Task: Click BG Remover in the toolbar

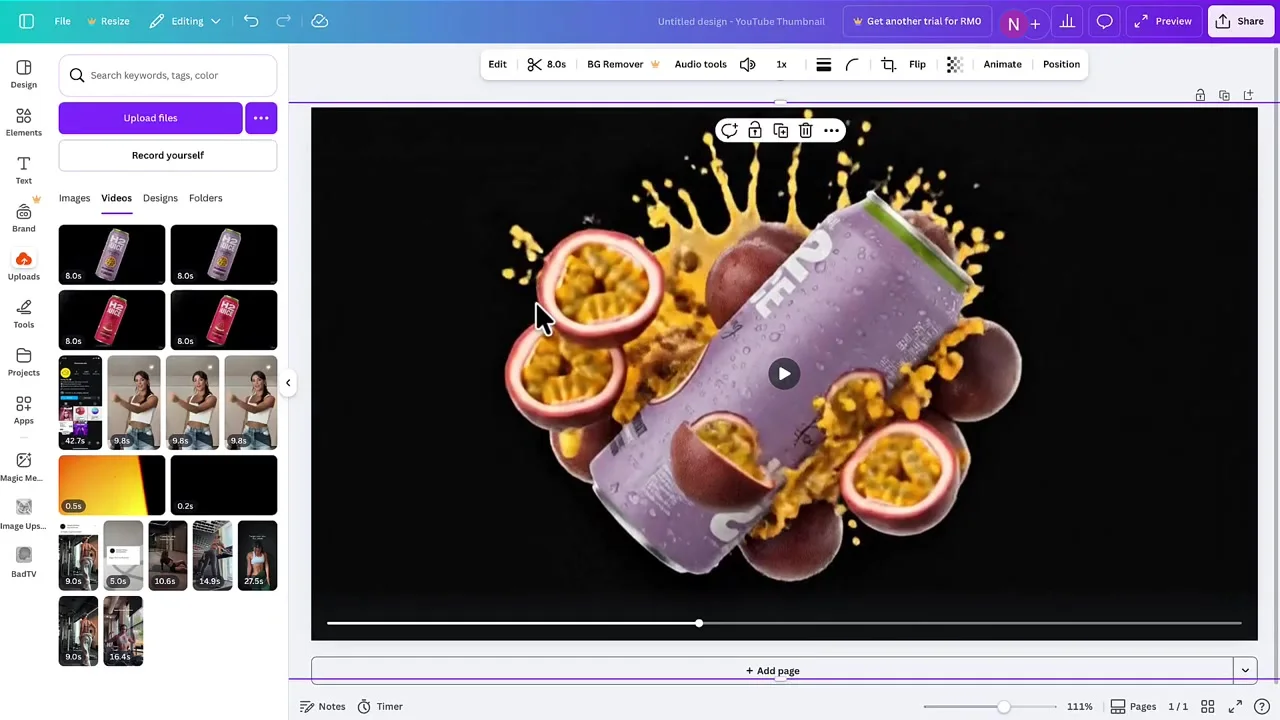Action: (x=623, y=64)
